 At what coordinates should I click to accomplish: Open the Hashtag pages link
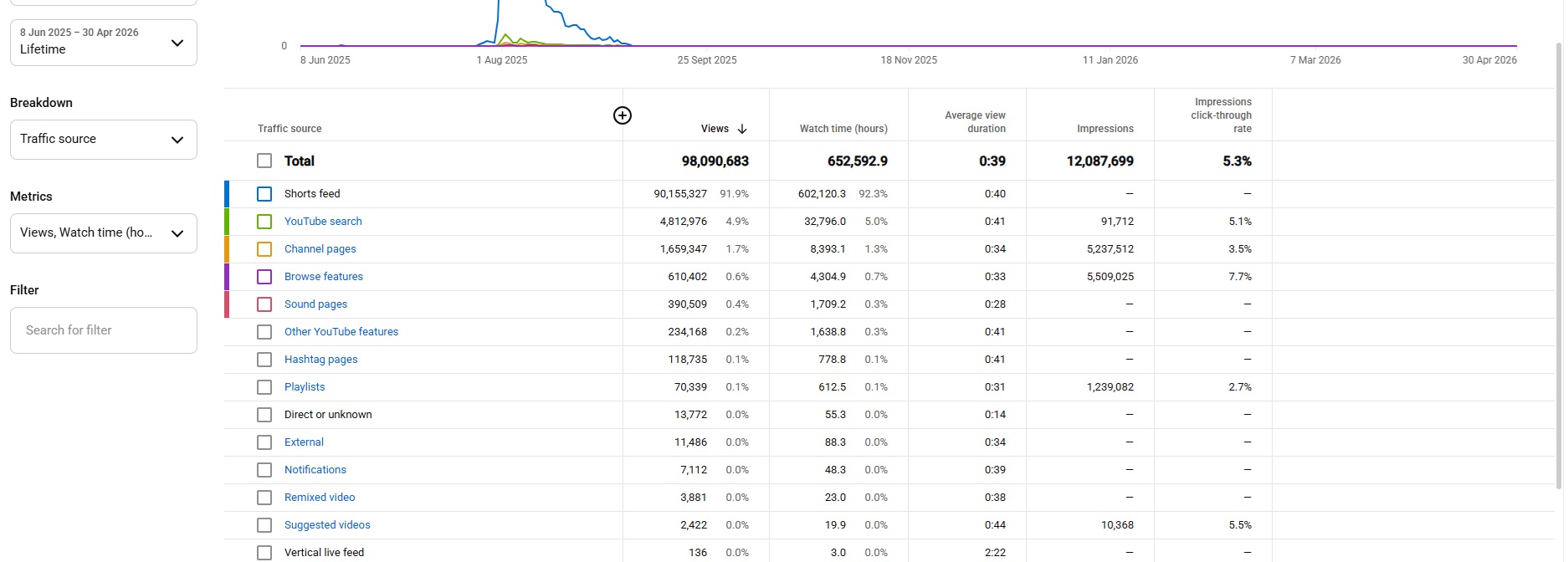pos(321,360)
